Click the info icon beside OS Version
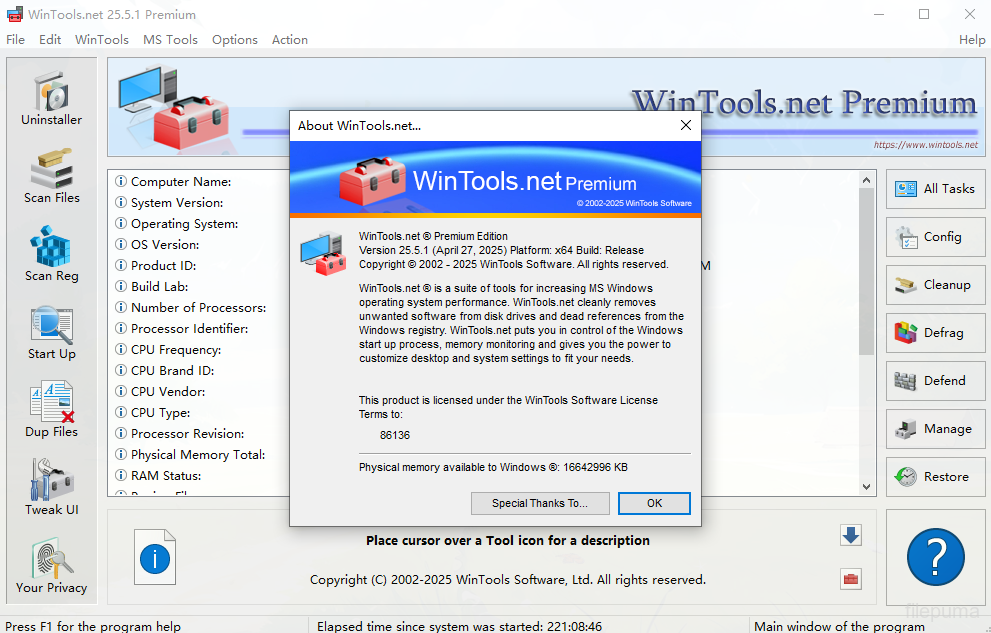Viewport: 991px width, 633px height. pyautogui.click(x=121, y=244)
